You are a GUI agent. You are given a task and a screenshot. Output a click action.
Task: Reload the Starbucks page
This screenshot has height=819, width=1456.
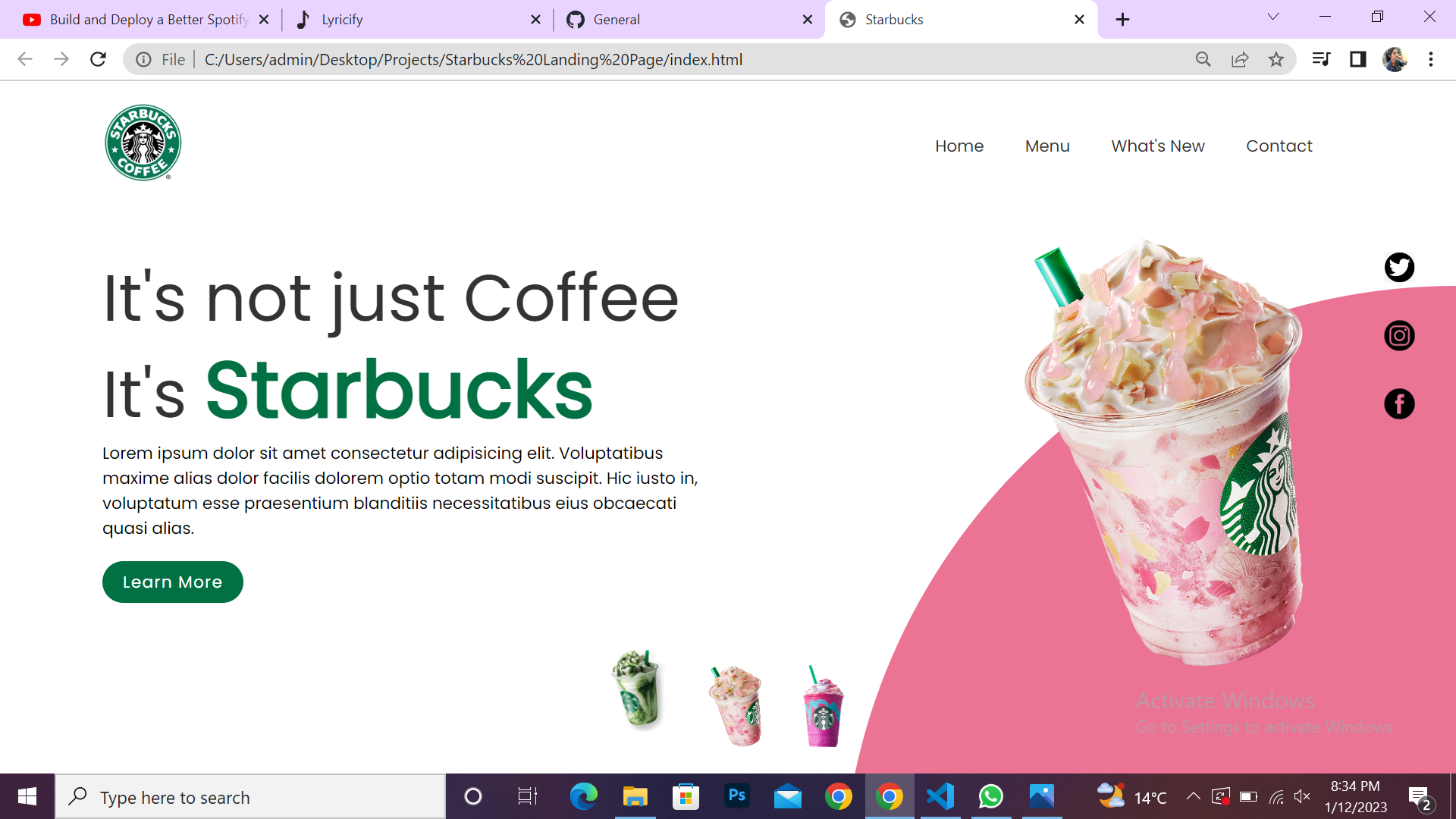point(98,59)
